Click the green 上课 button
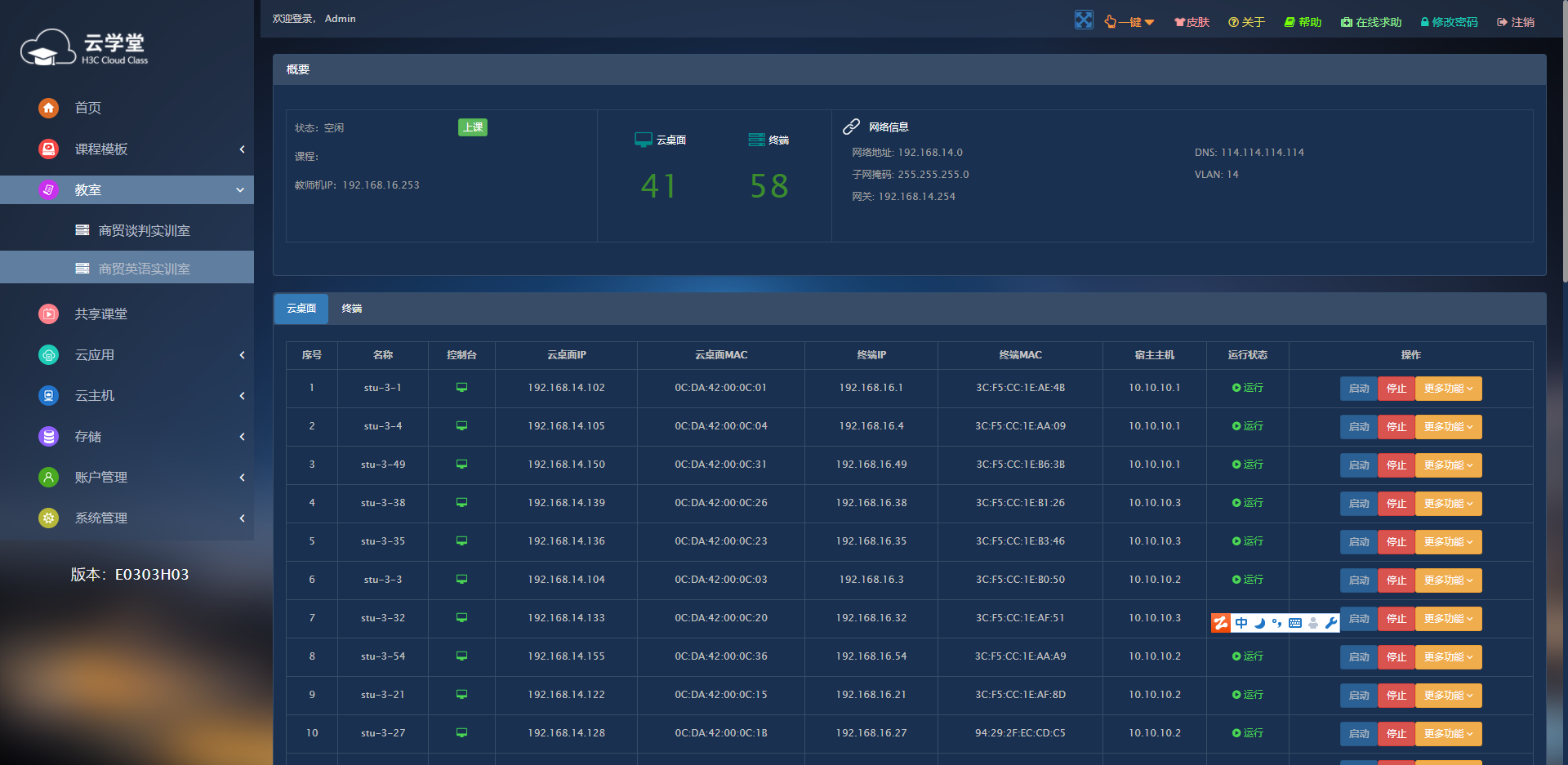This screenshot has width=1568, height=765. click(x=472, y=127)
